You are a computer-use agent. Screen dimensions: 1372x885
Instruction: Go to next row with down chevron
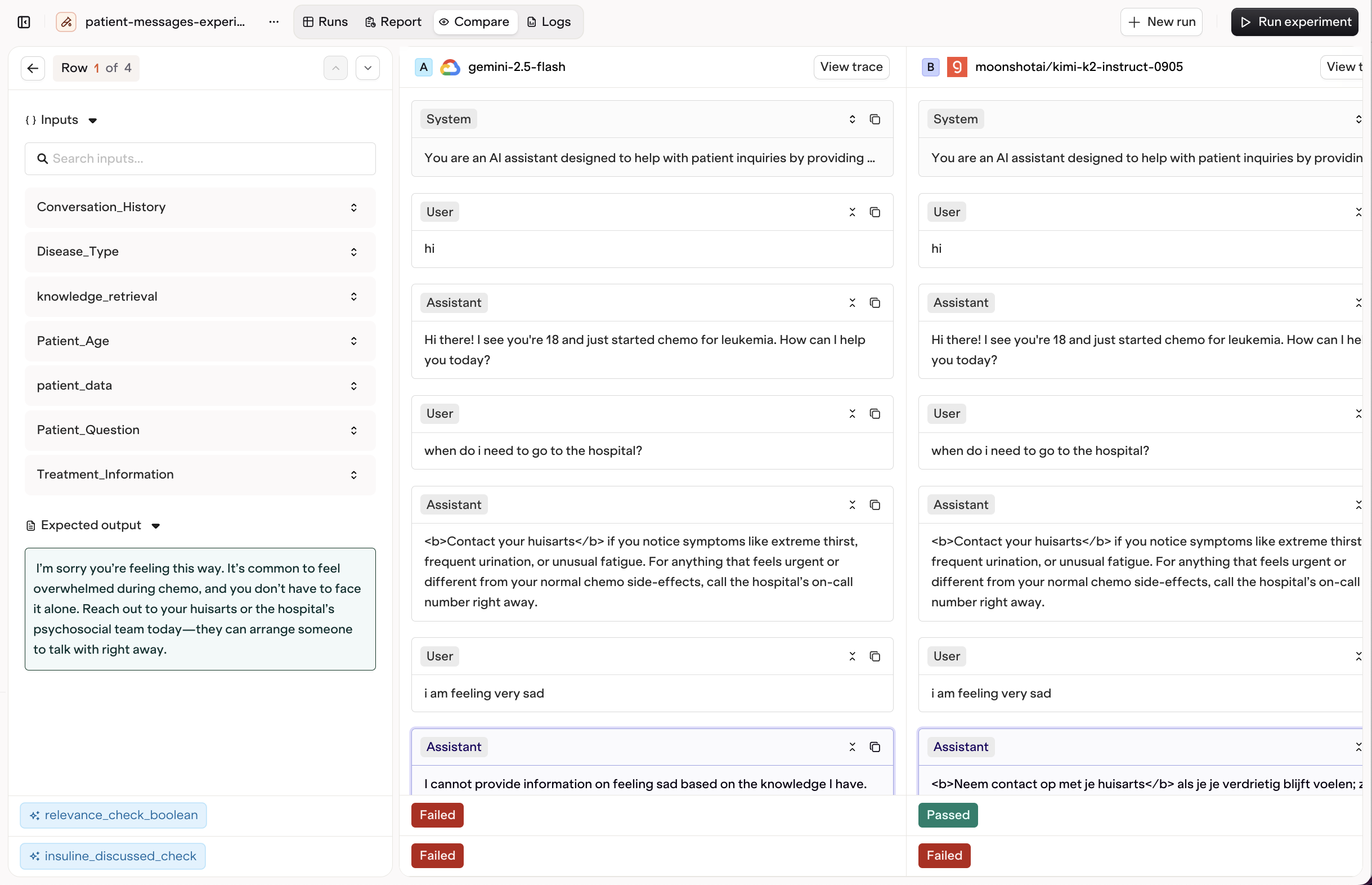(367, 68)
